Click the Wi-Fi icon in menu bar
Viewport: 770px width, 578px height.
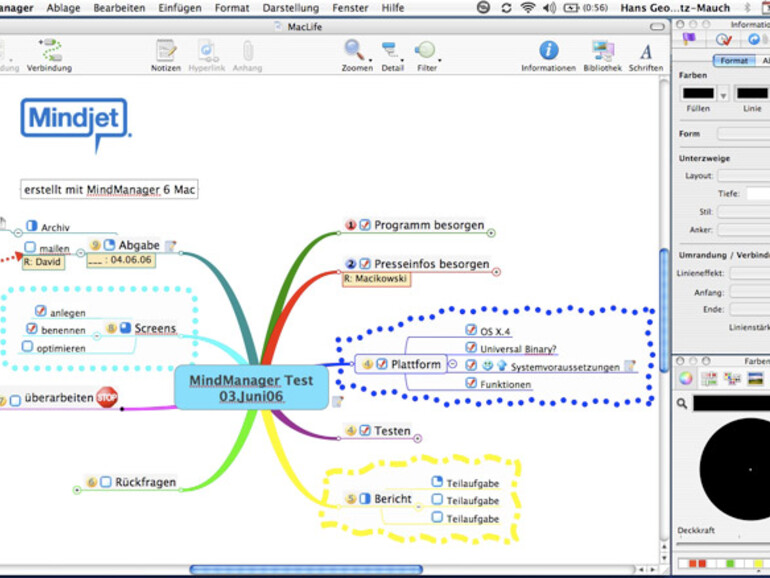pos(528,7)
